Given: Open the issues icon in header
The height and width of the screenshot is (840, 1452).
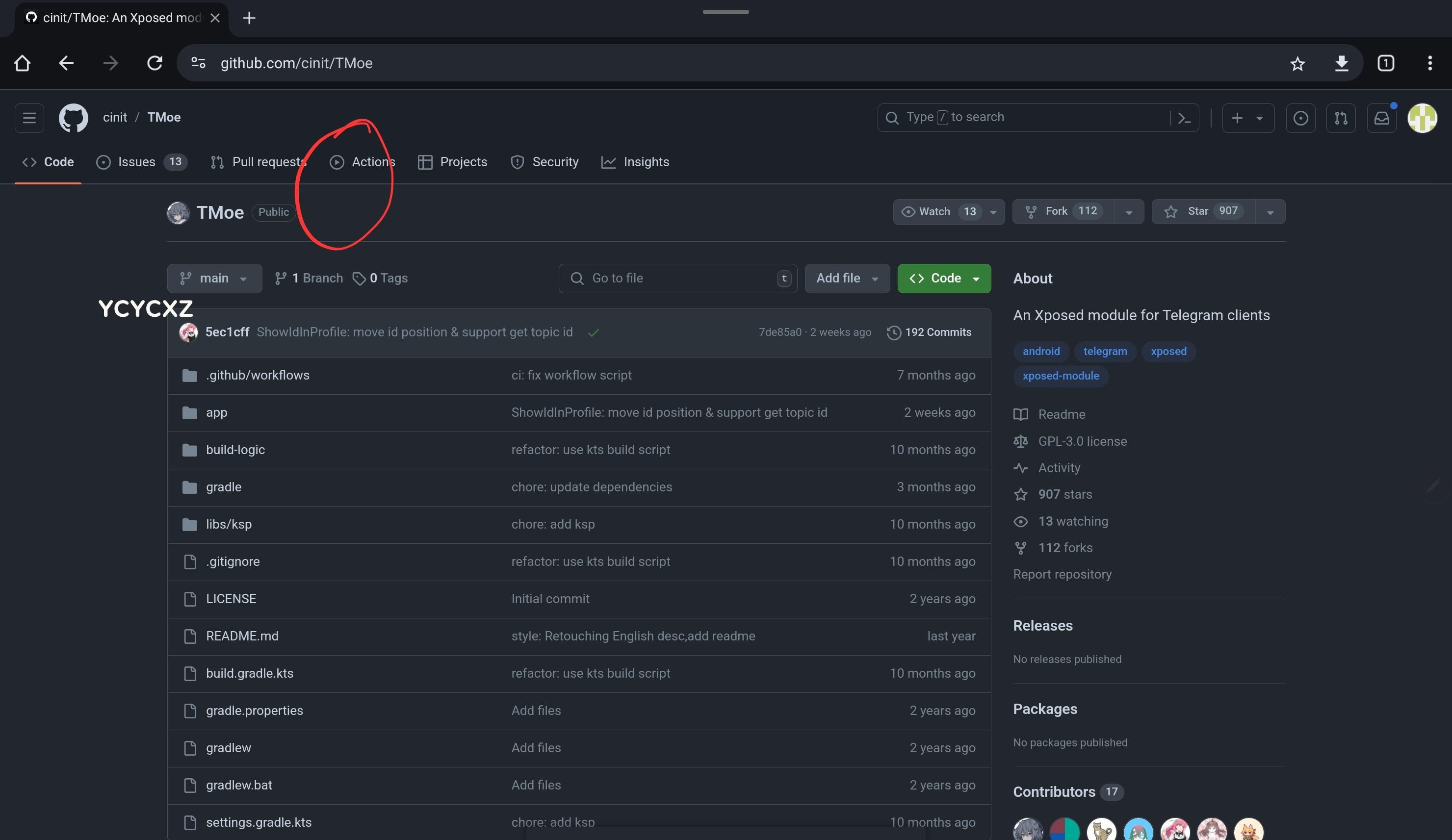Looking at the screenshot, I should (x=1300, y=118).
